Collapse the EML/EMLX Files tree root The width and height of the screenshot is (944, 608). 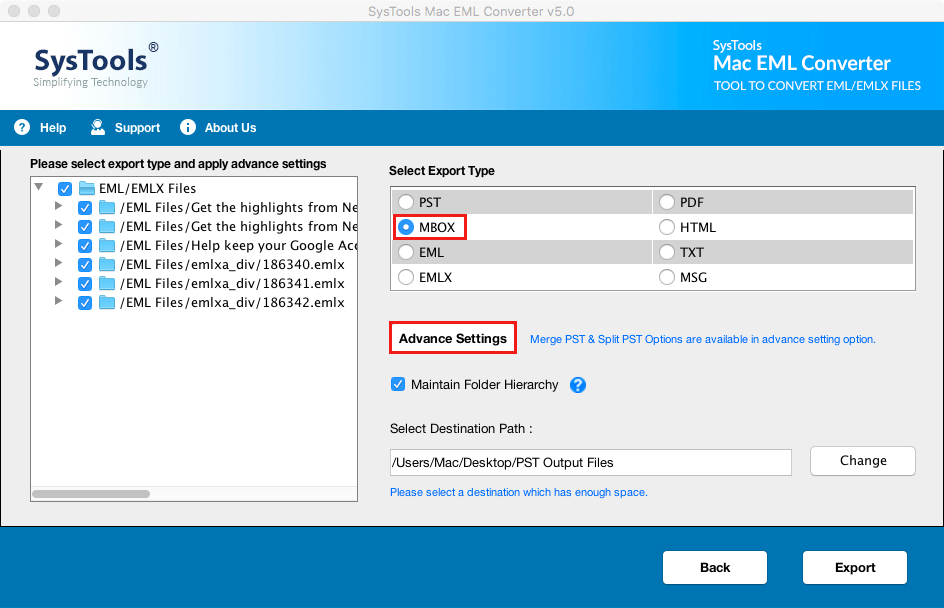(39, 187)
